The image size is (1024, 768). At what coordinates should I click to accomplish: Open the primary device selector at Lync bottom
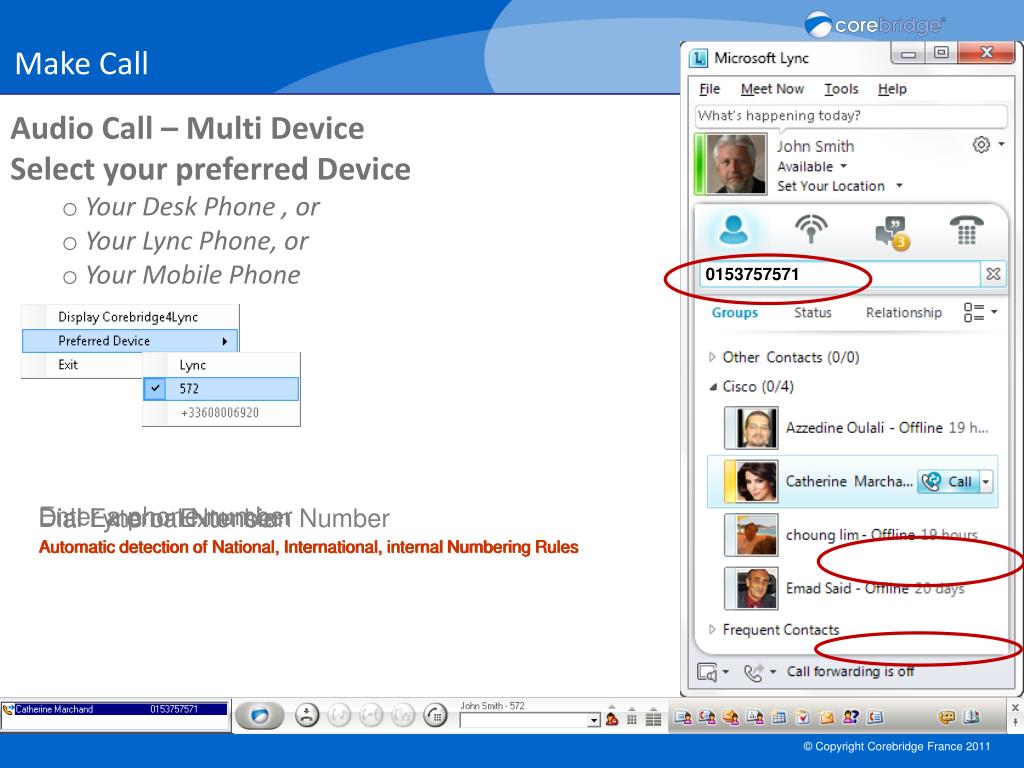point(712,672)
